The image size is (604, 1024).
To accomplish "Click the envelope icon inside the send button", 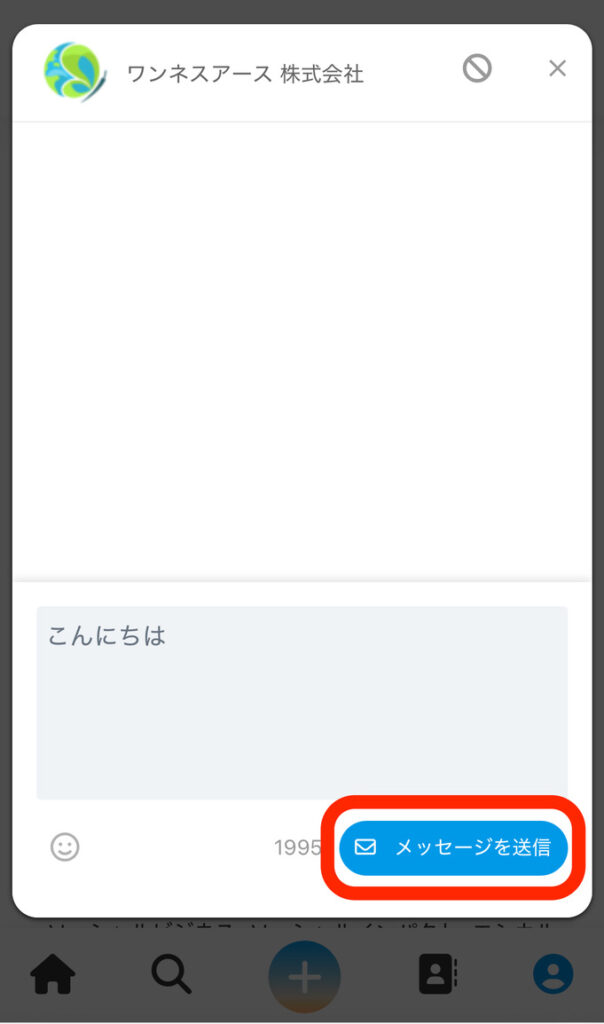I will click(365, 847).
